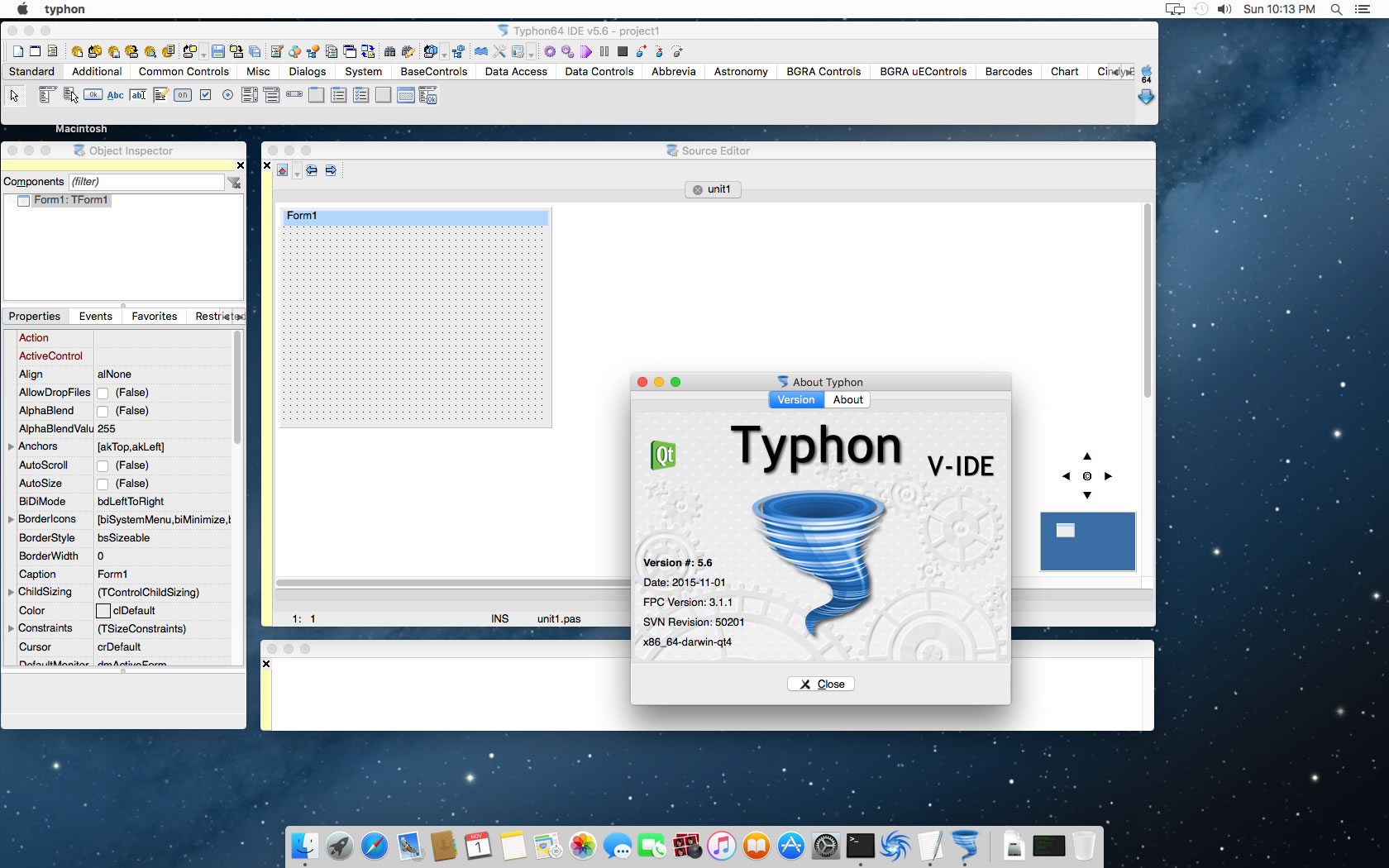Toggle the AlphaBlend checkbox

(x=103, y=411)
